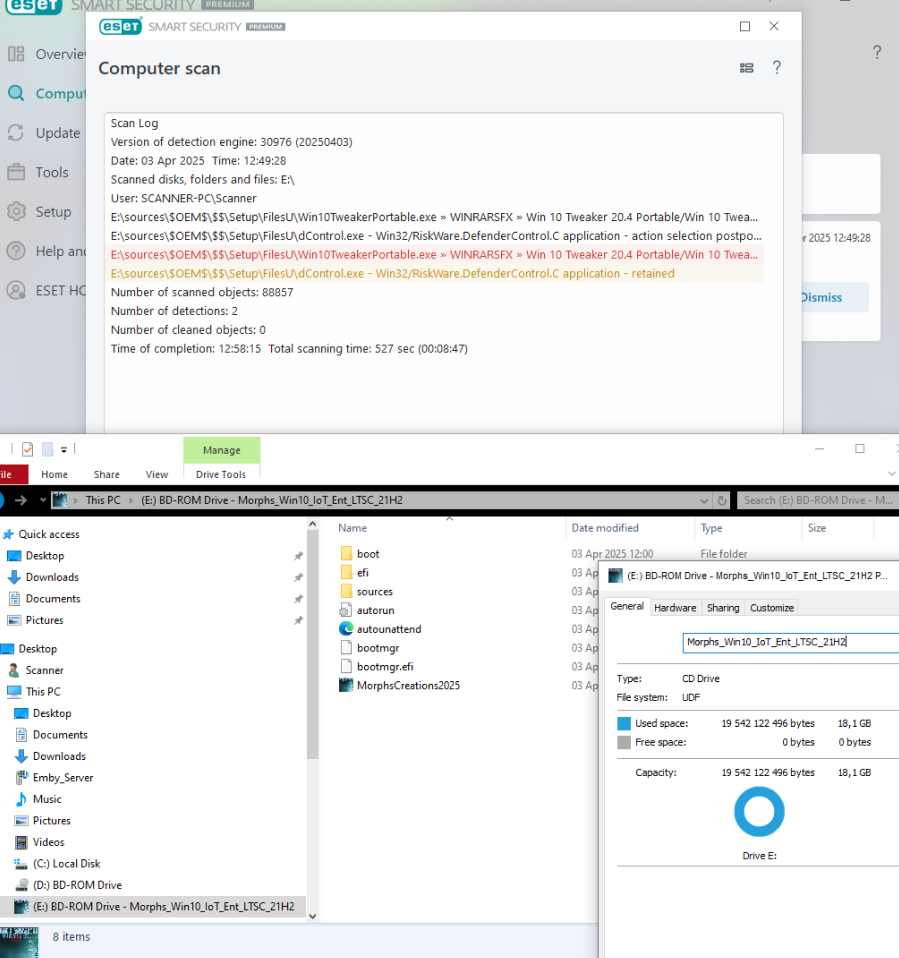Screen dimensions: 899x958
Task: Open Videos folder in navigation pane
Action: 48,842
